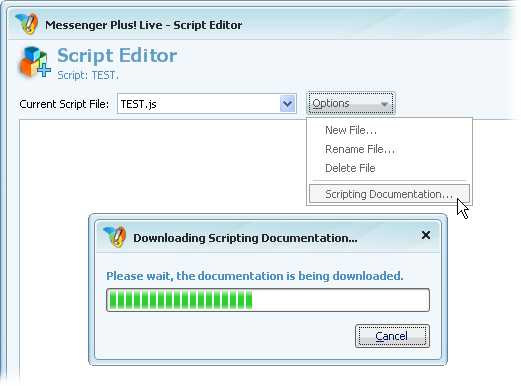The width and height of the screenshot is (521, 386).
Task: Click the 'Downloading Scripting Documentation...' dialog title
Action: pos(245,238)
